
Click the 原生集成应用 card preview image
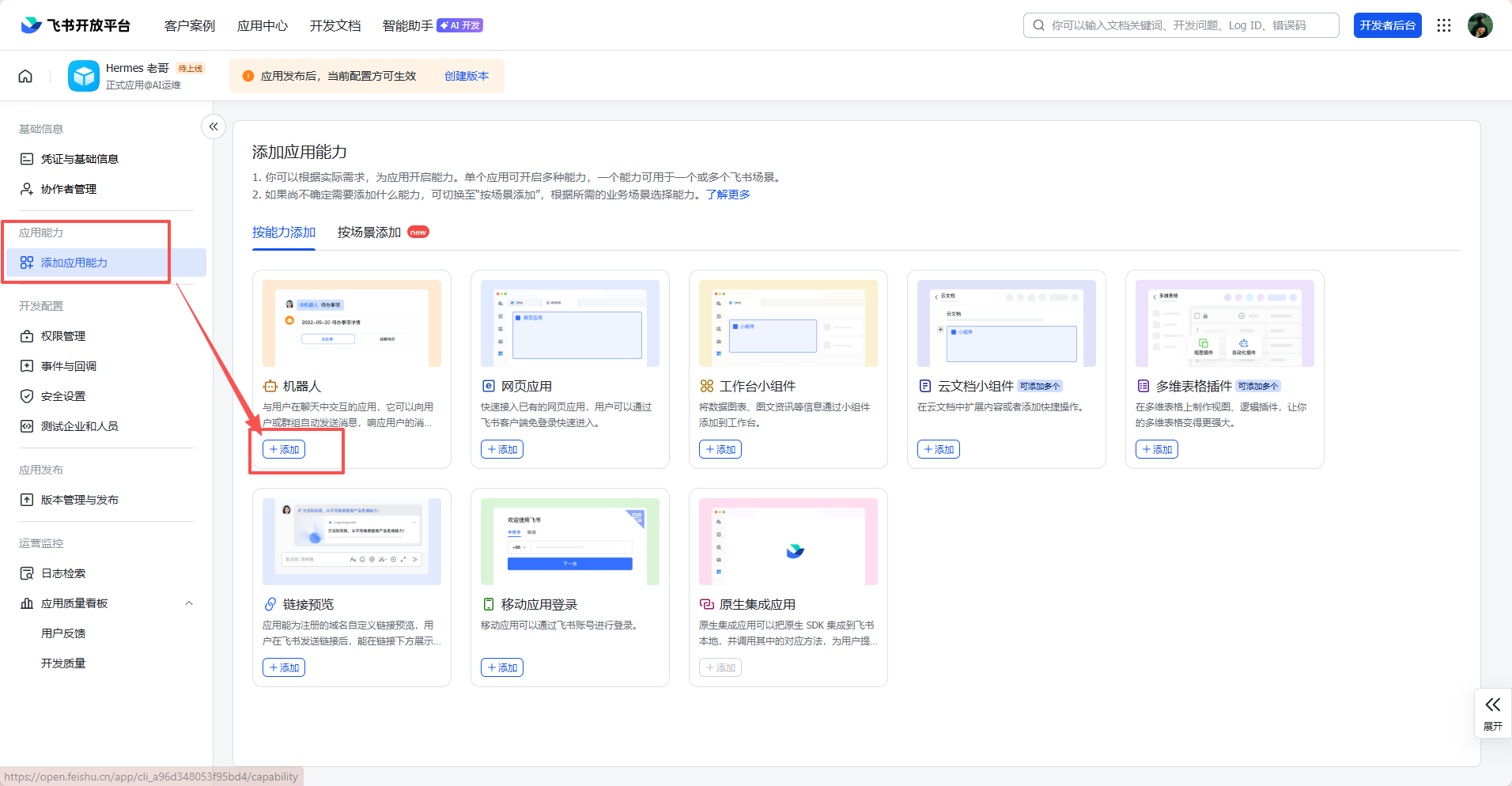[x=788, y=542]
